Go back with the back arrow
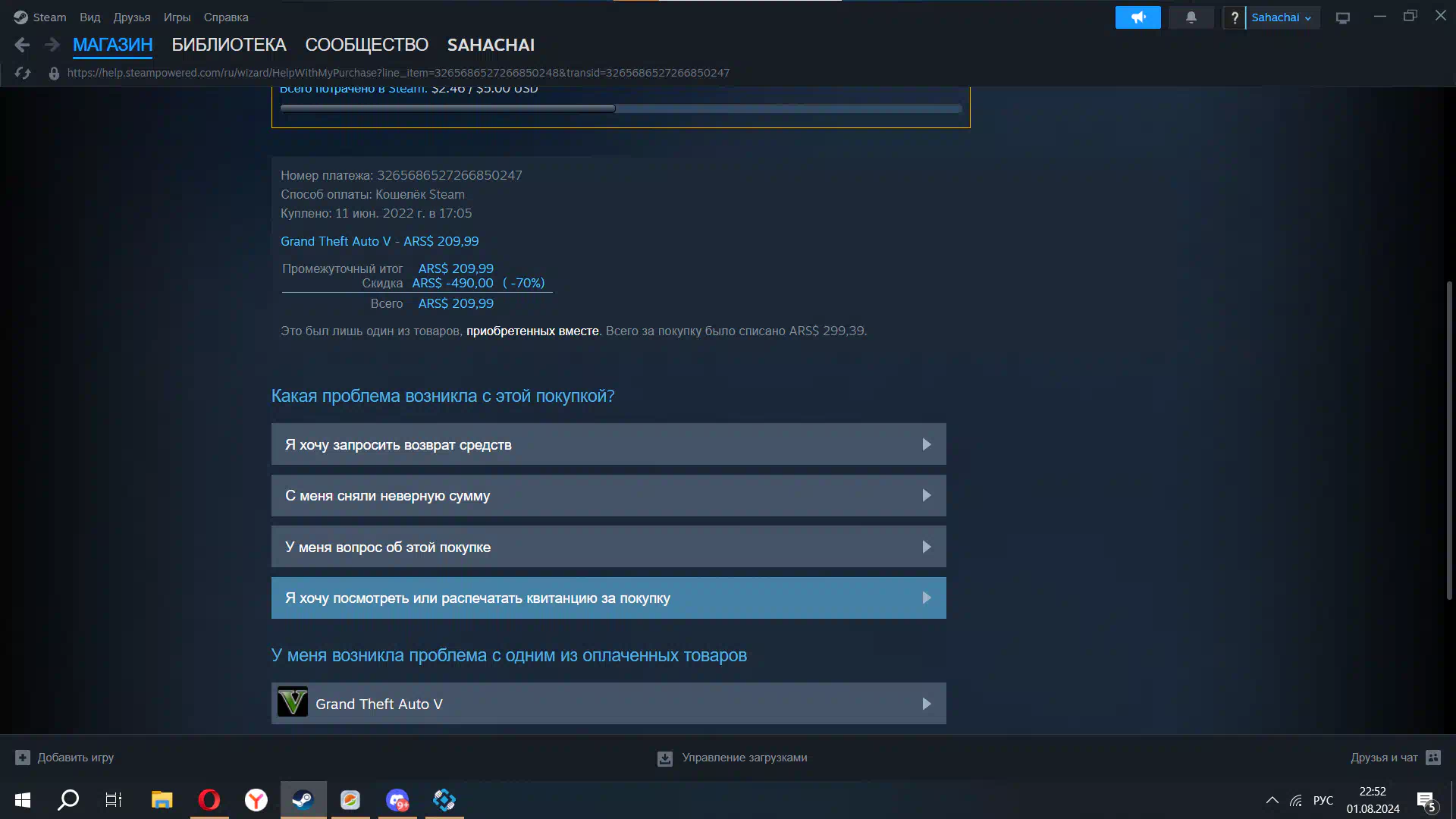Screen dimensions: 1456x819 (22, 45)
